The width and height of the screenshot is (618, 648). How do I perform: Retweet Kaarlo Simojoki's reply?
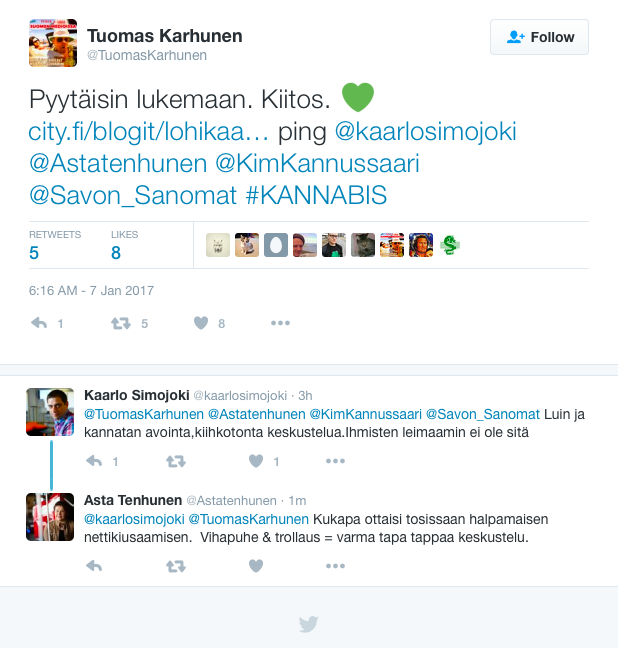click(x=176, y=461)
